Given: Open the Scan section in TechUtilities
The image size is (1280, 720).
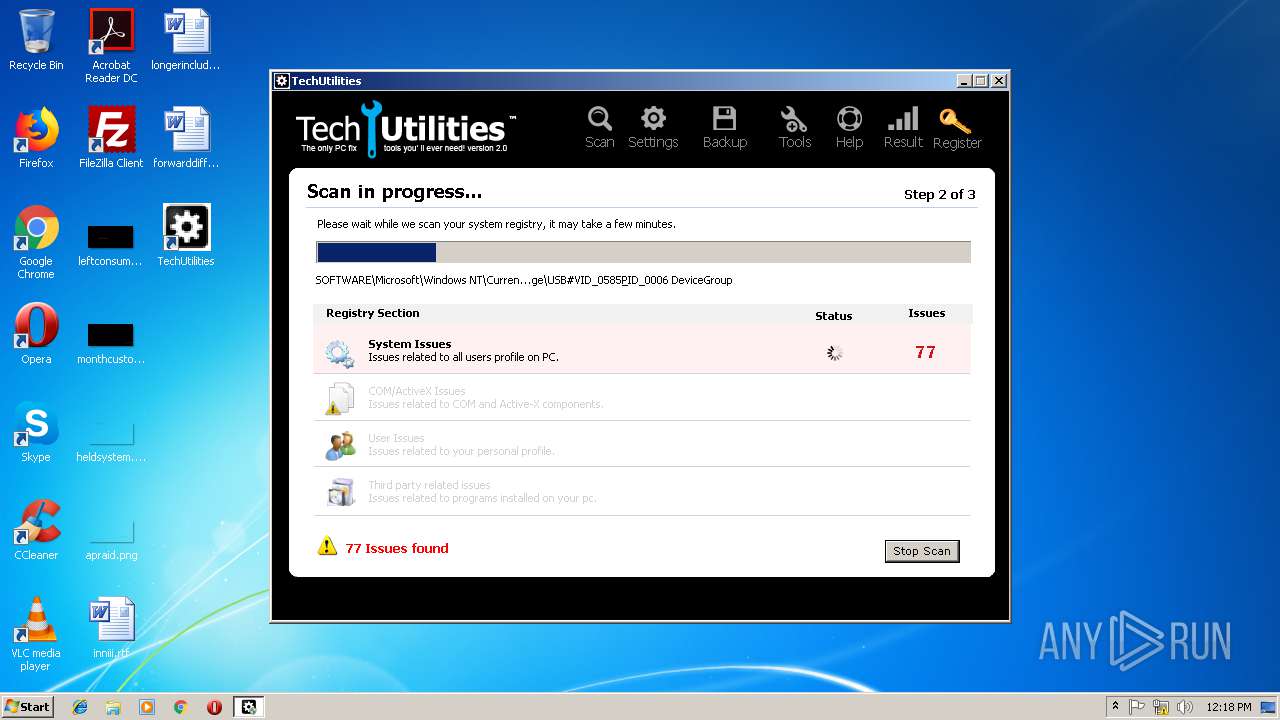Looking at the screenshot, I should 599,127.
